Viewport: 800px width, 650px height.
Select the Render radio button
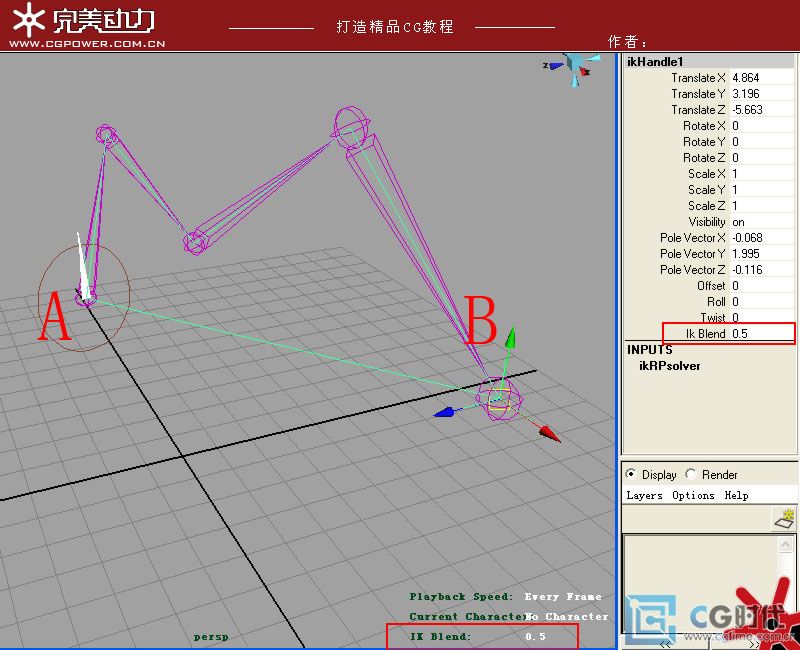(691, 474)
